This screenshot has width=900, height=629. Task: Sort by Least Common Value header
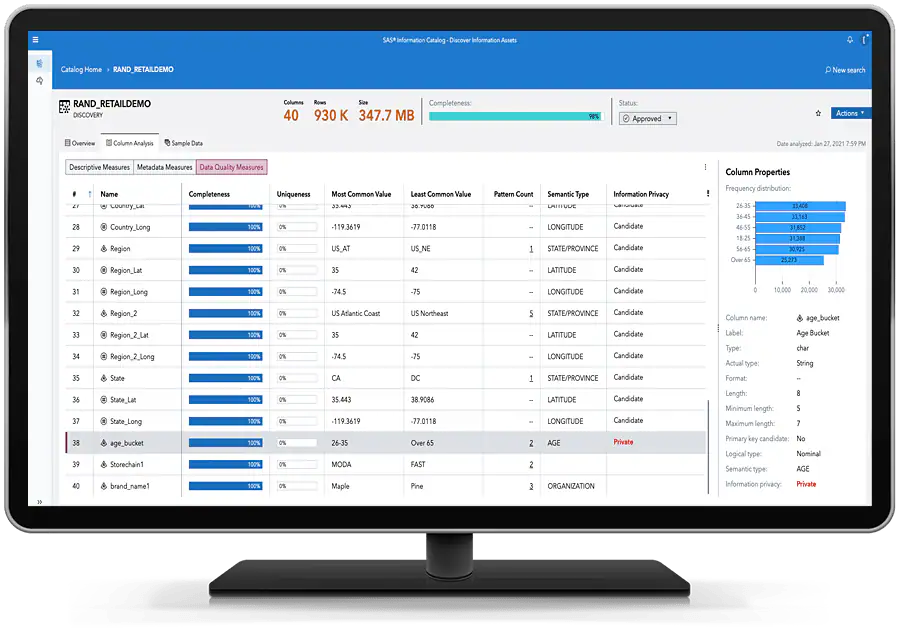(441, 194)
